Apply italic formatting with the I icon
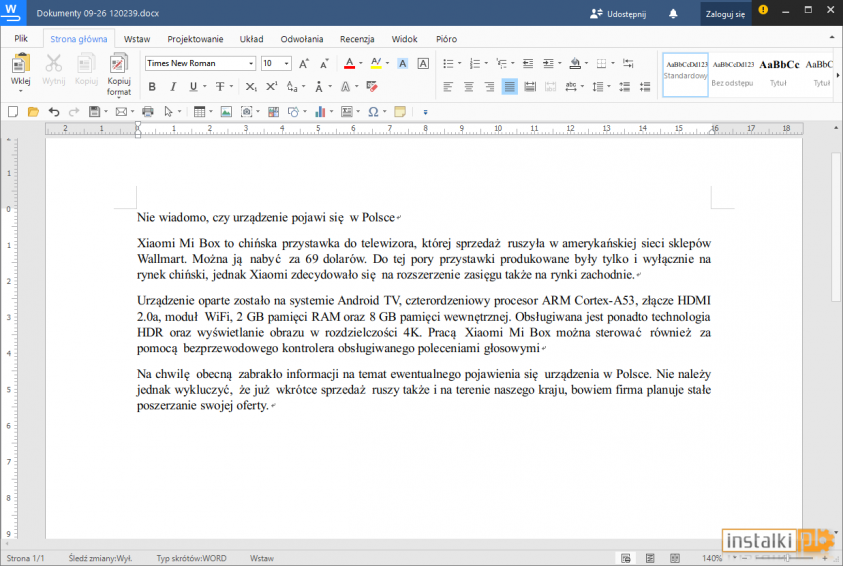This screenshot has height=566, width=843. coord(173,87)
